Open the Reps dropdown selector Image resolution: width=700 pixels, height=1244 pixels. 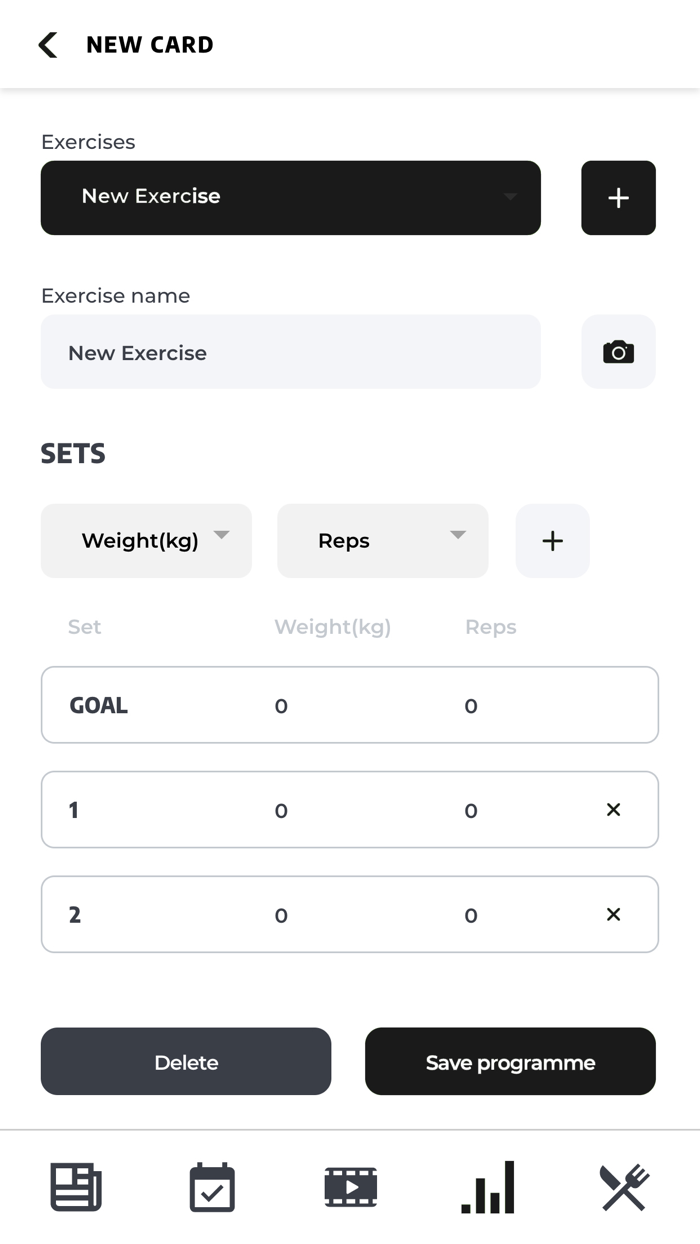click(382, 541)
